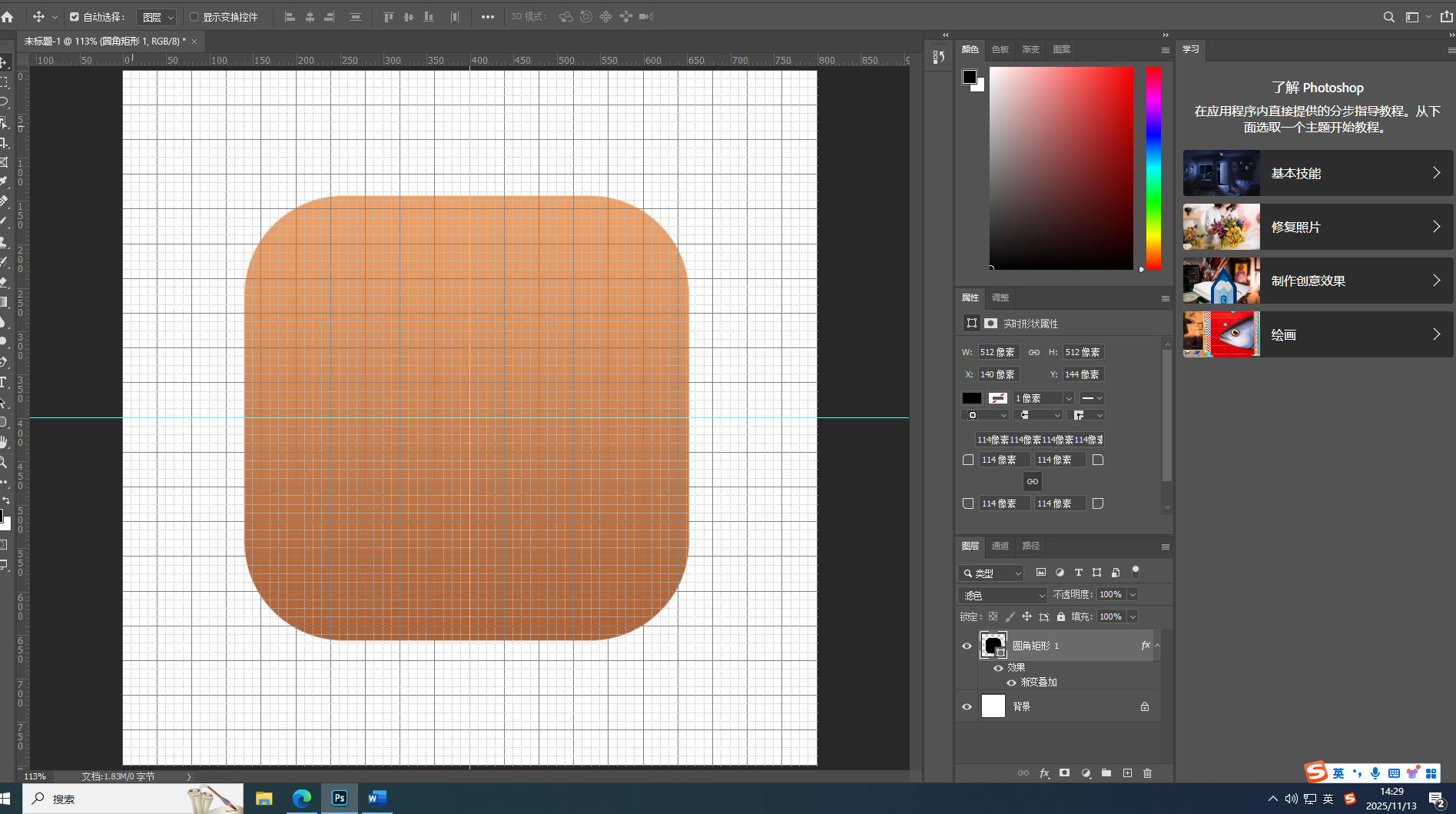1456x814 pixels.
Task: Click the delete layer trash icon
Action: tap(1147, 773)
